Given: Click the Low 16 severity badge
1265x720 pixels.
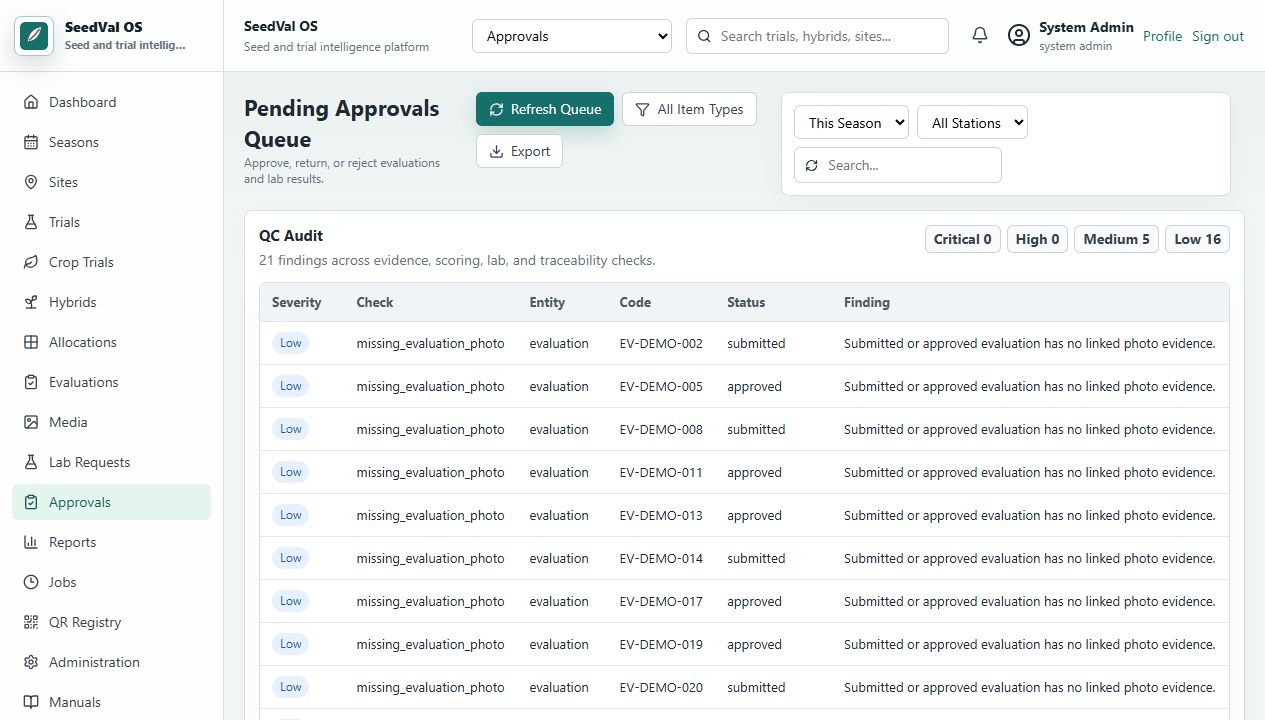Looking at the screenshot, I should tap(1197, 239).
